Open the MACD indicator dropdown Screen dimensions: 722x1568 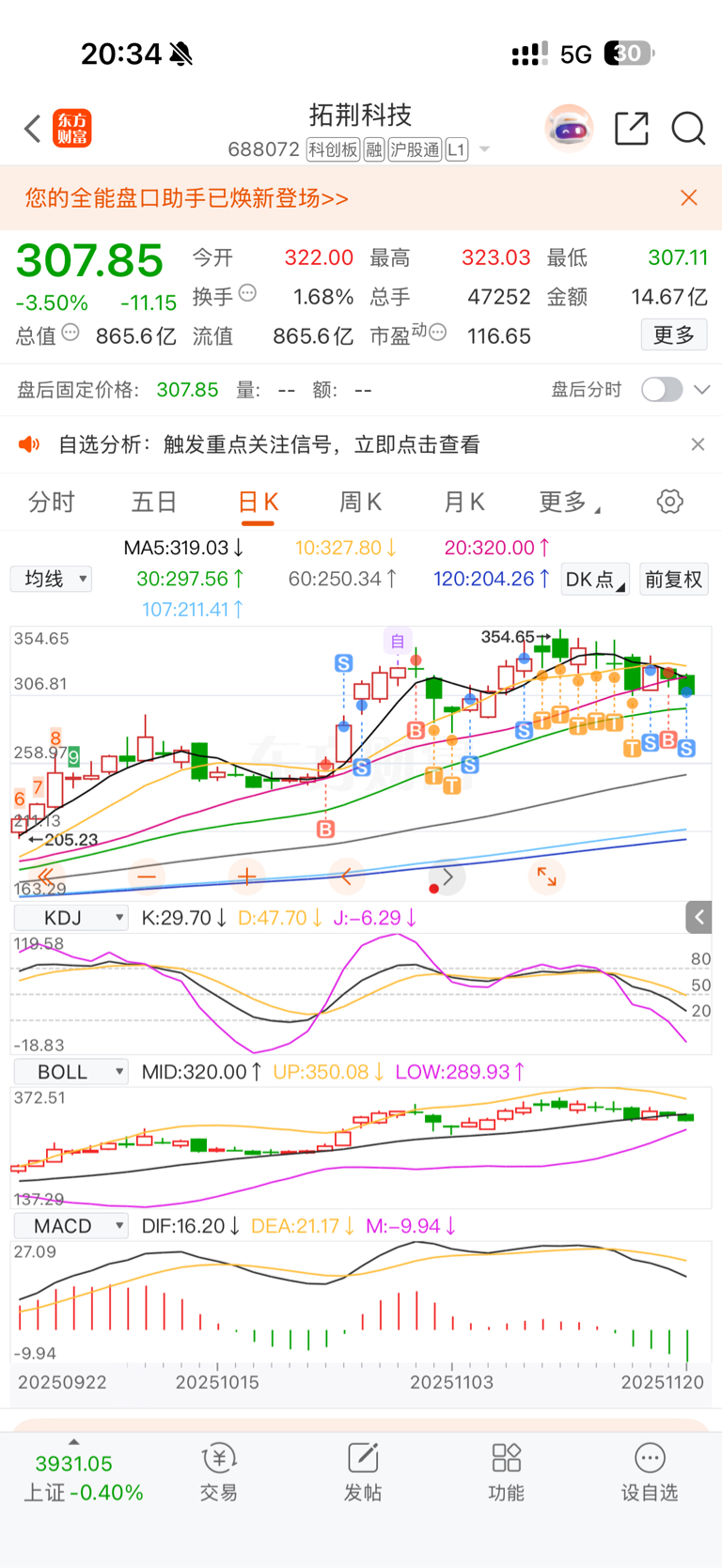tap(71, 1226)
